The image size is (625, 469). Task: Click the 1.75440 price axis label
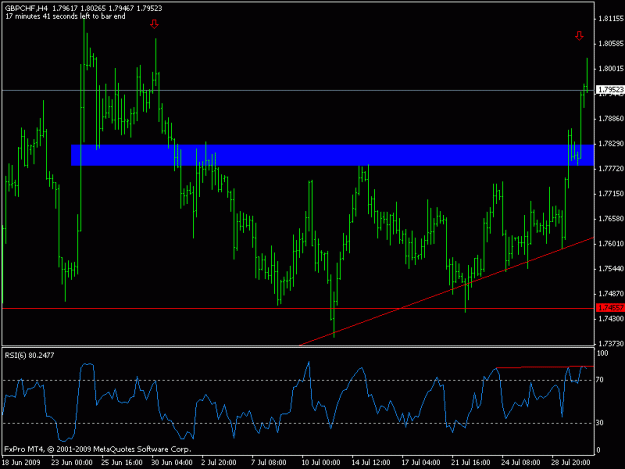pyautogui.click(x=611, y=269)
